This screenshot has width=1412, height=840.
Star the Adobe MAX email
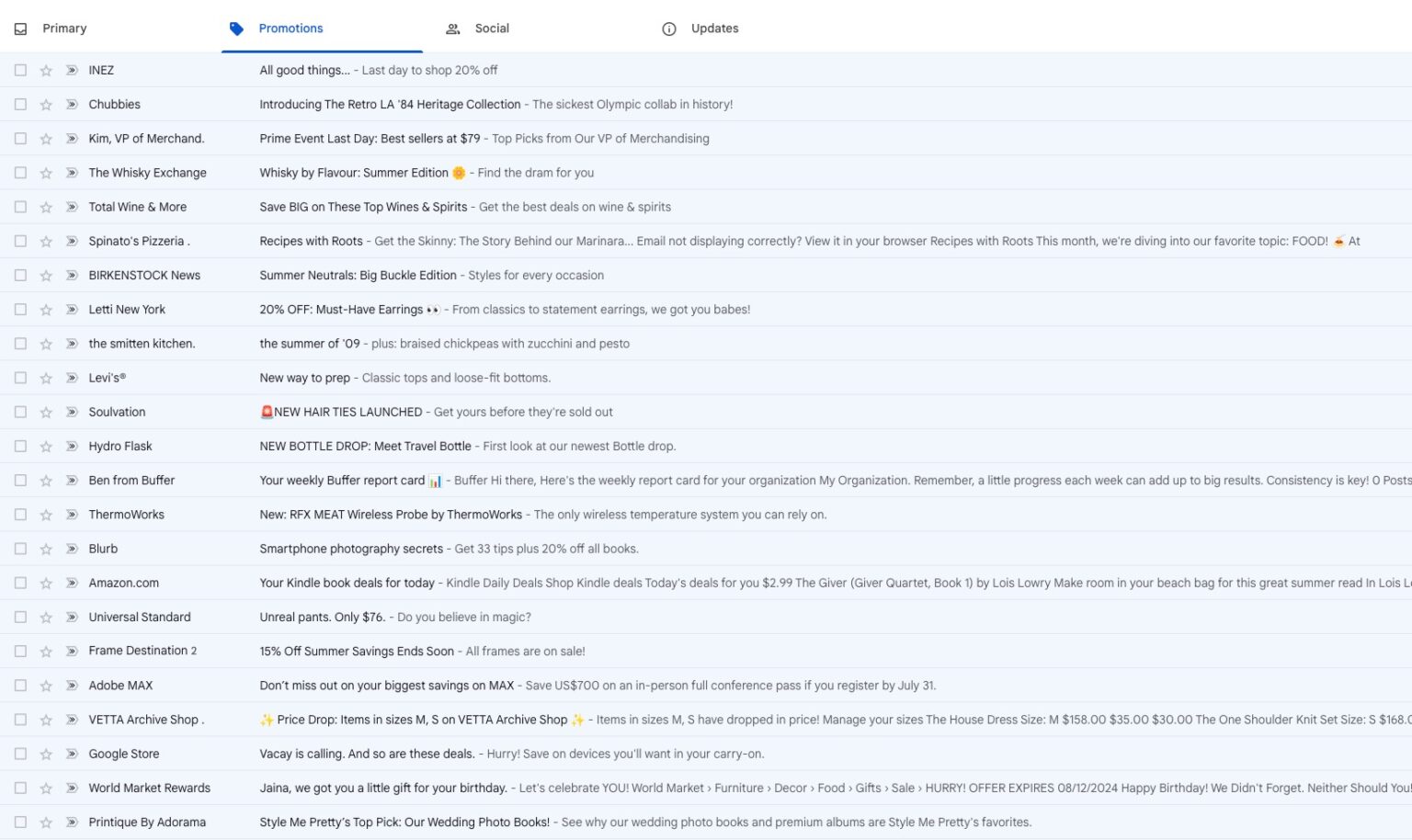(x=45, y=685)
